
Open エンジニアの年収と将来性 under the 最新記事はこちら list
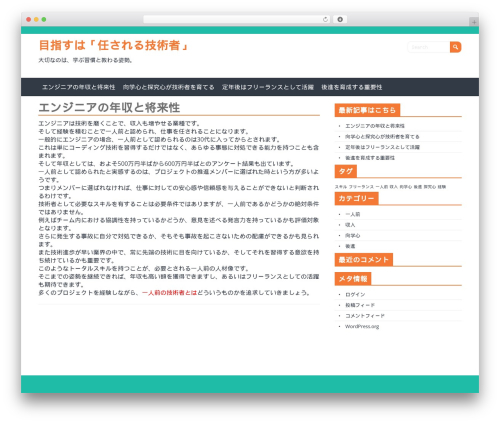pos(375,126)
